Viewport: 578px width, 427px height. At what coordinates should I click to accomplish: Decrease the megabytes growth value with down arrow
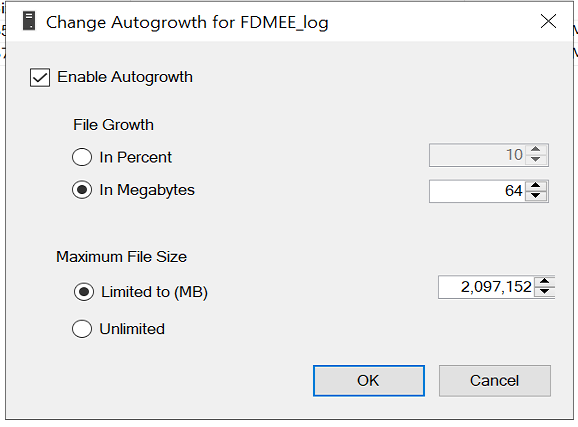(x=536, y=195)
